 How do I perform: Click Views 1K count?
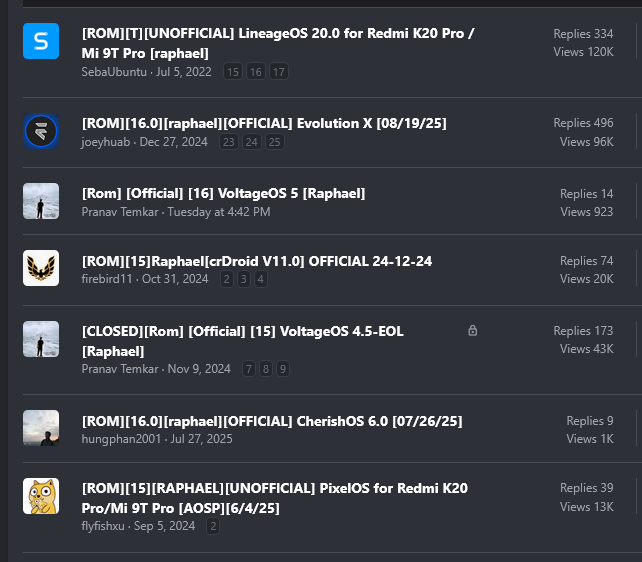click(590, 439)
